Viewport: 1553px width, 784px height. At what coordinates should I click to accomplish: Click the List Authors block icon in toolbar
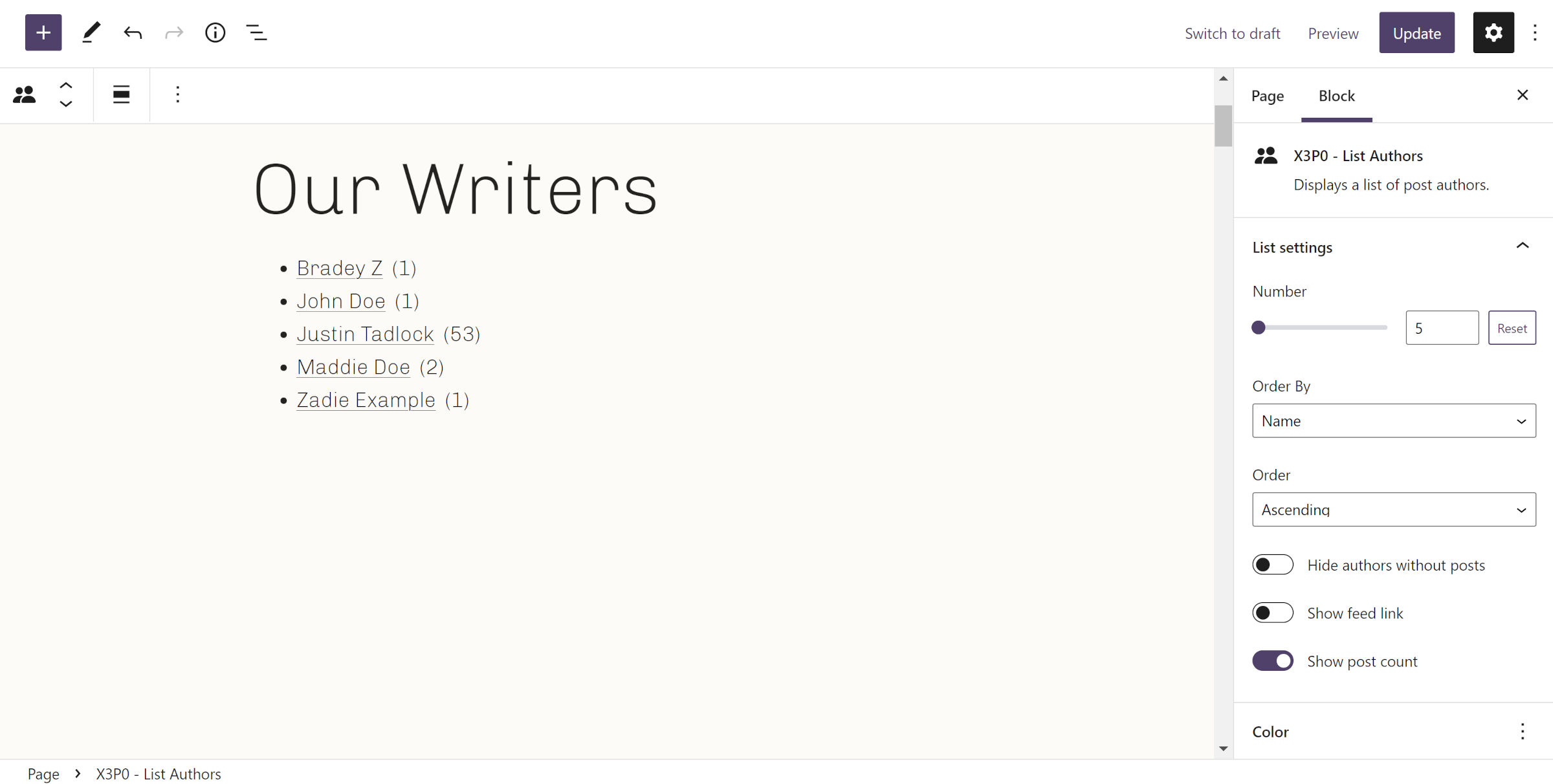[24, 94]
